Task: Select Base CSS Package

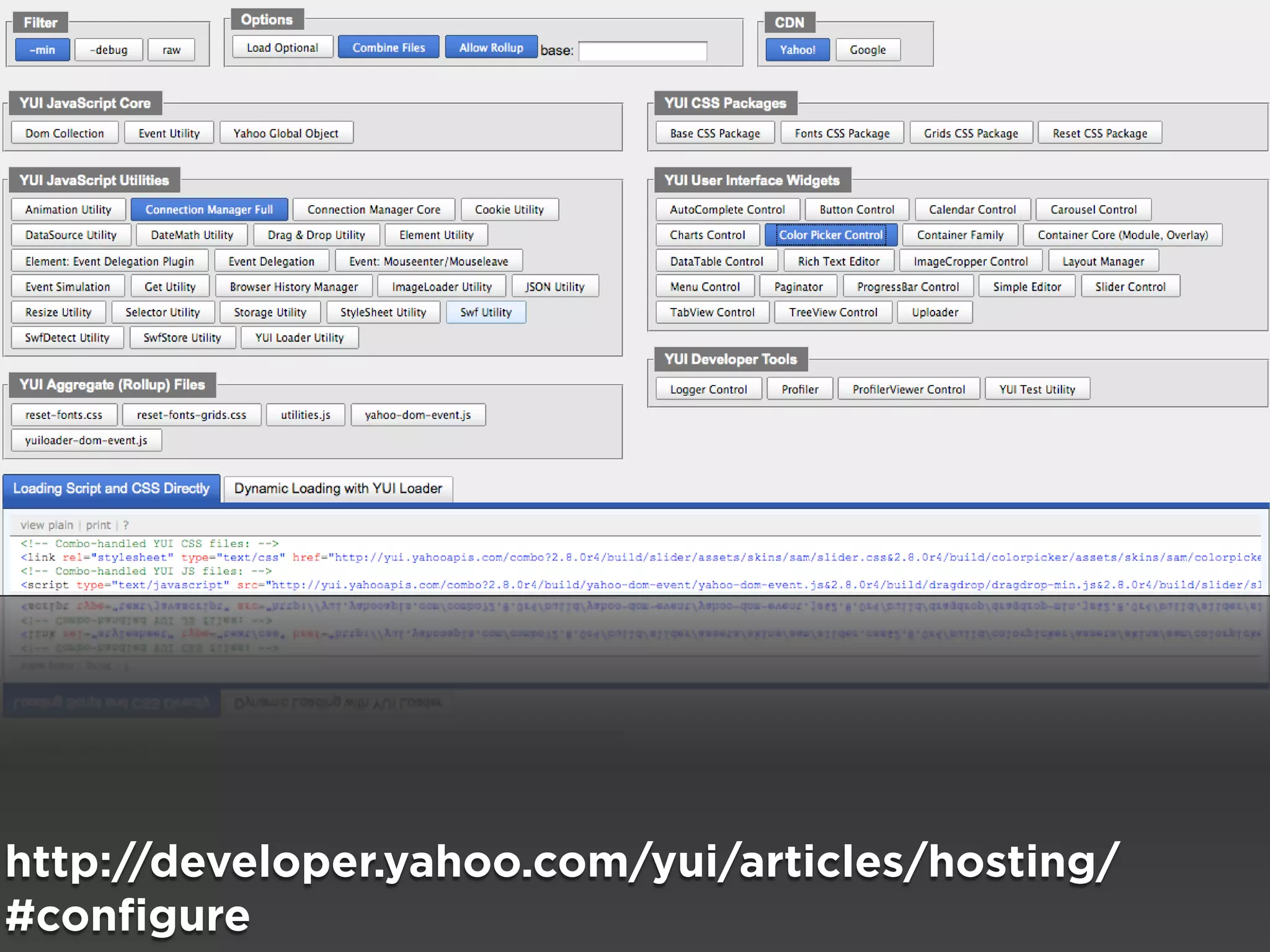Action: pos(715,133)
